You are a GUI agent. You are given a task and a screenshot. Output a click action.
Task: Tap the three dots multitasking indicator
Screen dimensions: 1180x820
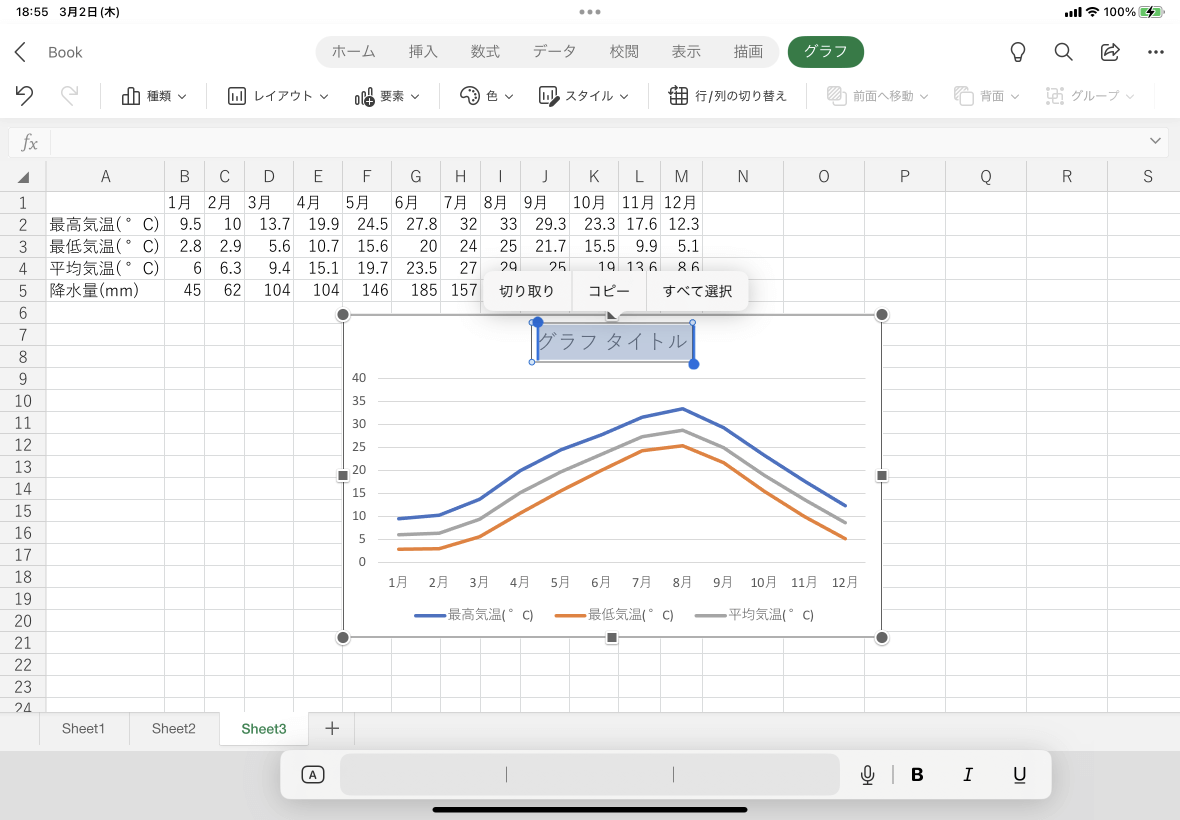(590, 12)
